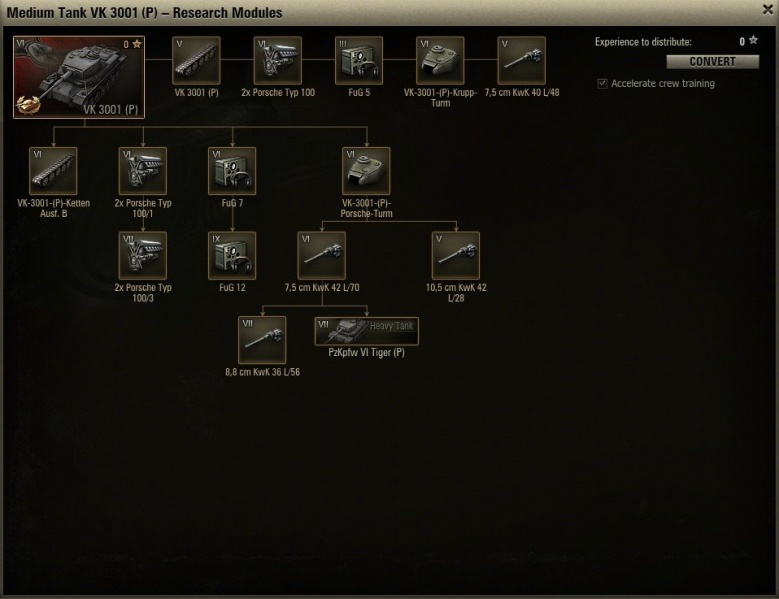Viewport: 779px width, 599px height.
Task: Select the 2x Porsche Typ 100 engine icon
Action: click(278, 60)
